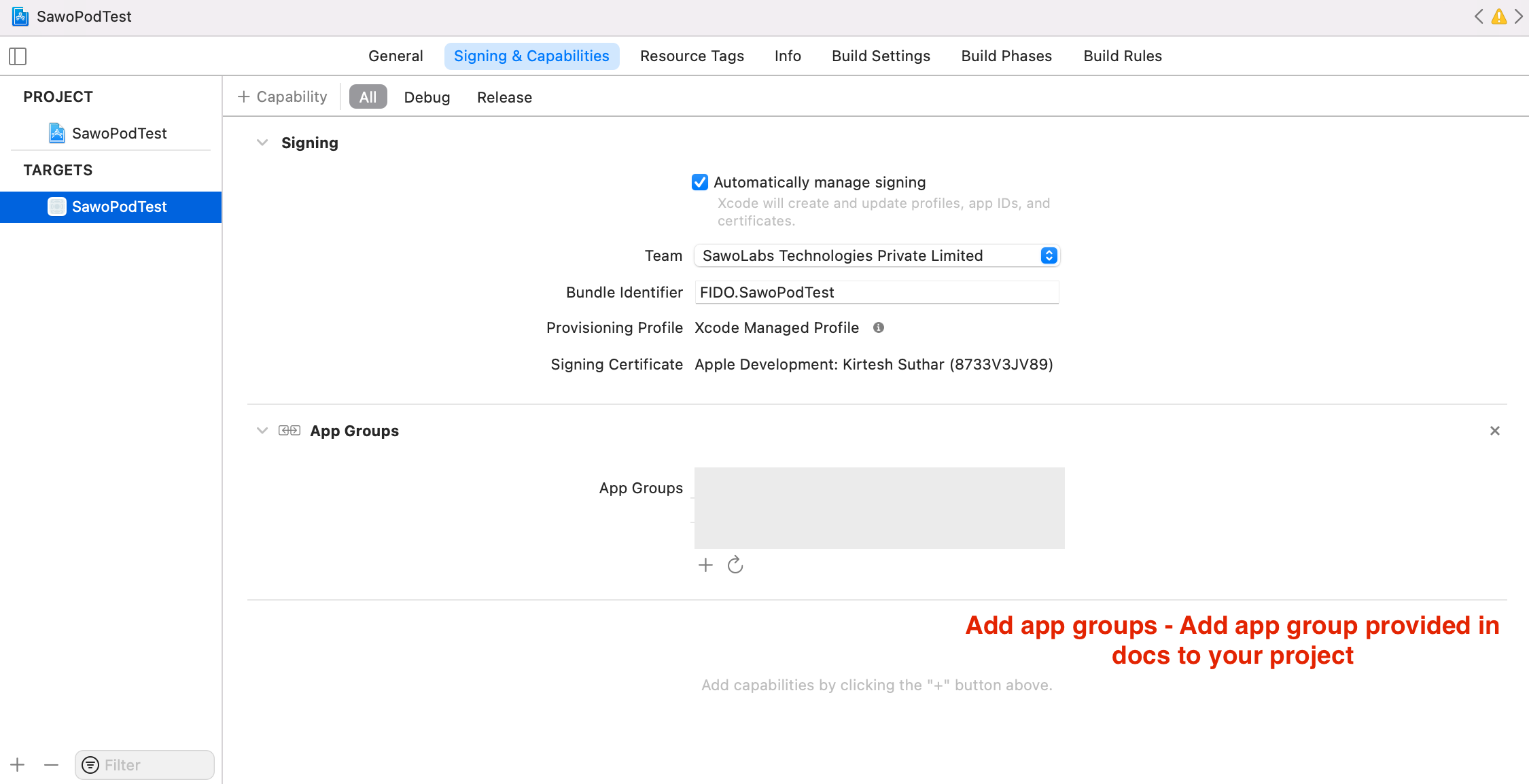Add a new target with plus button

[18, 765]
